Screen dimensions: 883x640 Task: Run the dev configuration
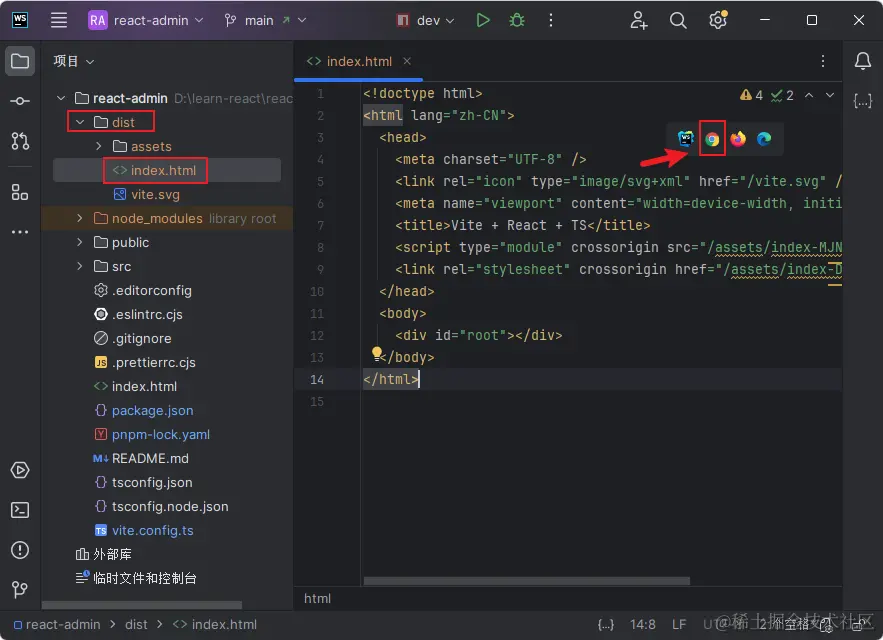coord(483,20)
